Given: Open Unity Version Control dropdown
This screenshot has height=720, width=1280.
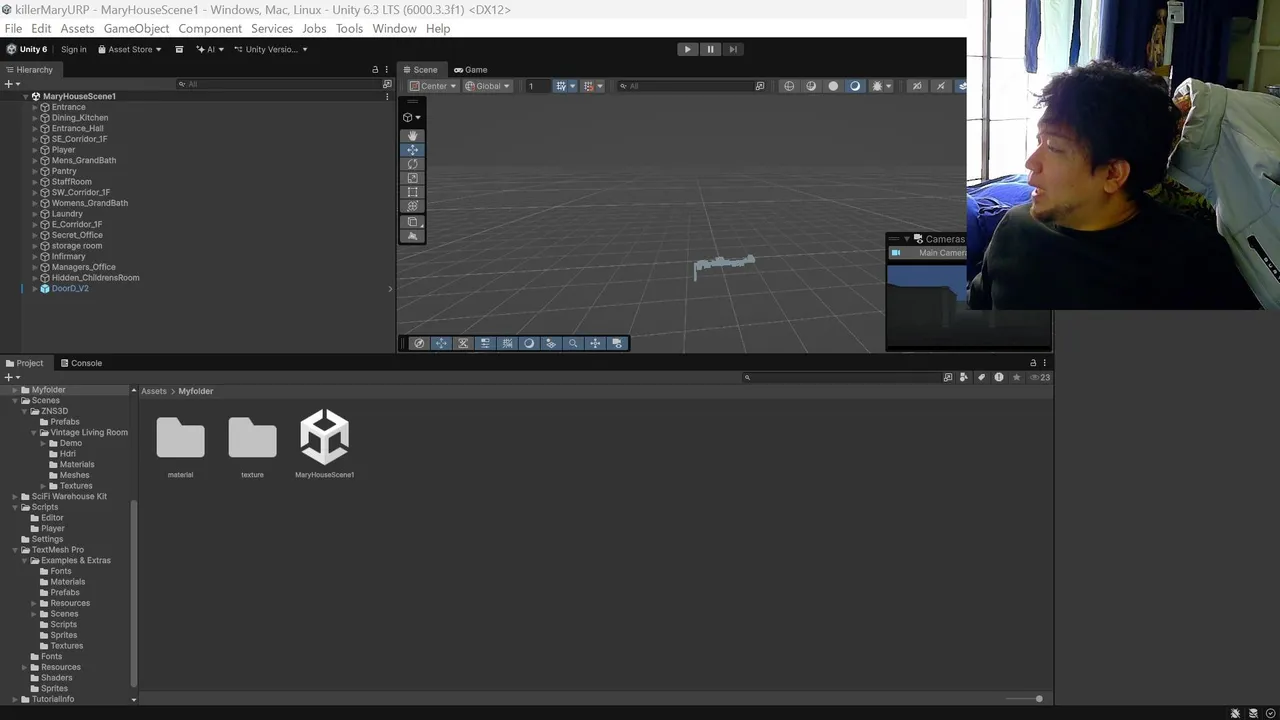Looking at the screenshot, I should coord(271,49).
